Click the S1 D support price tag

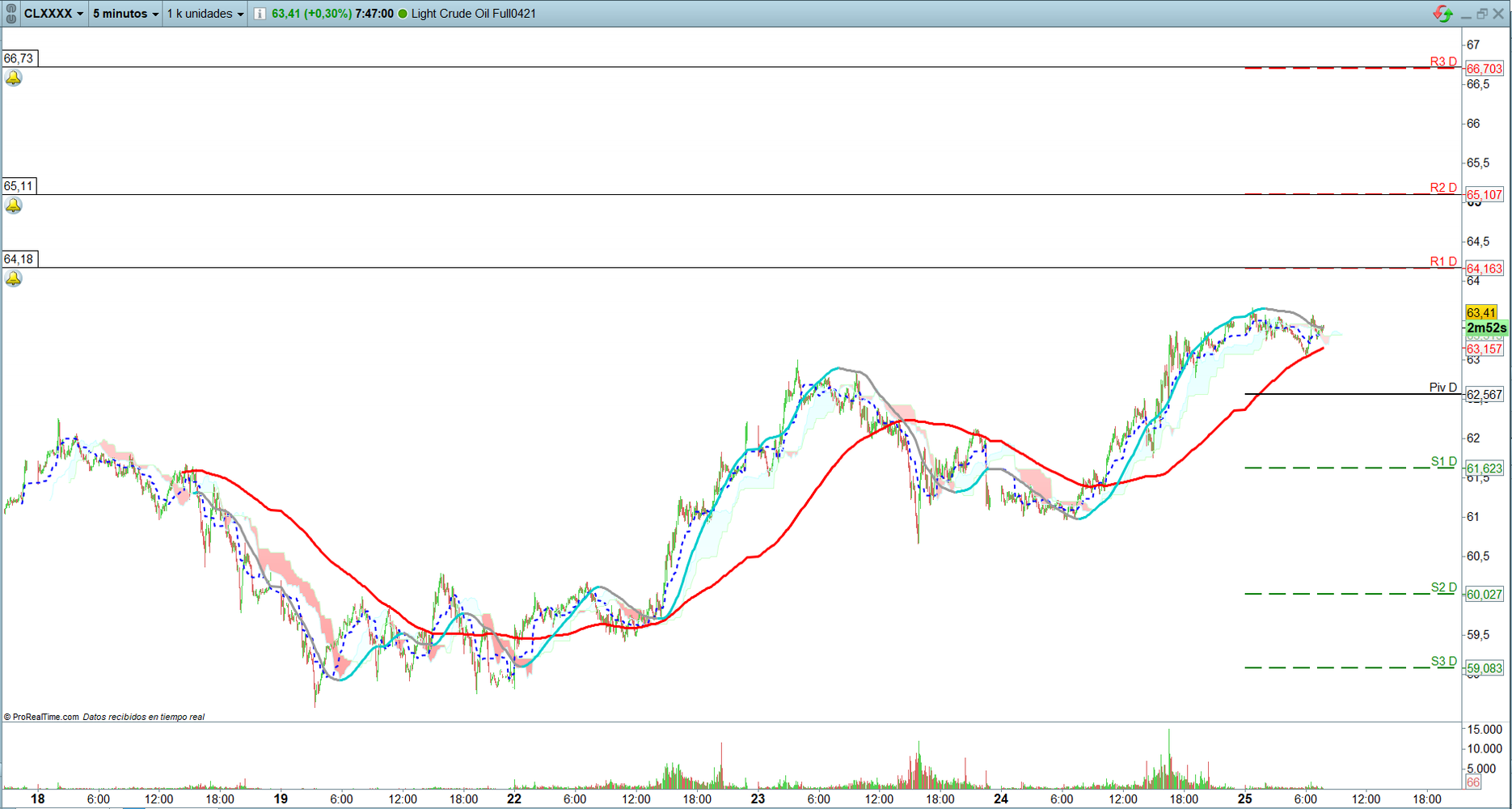[1485, 468]
